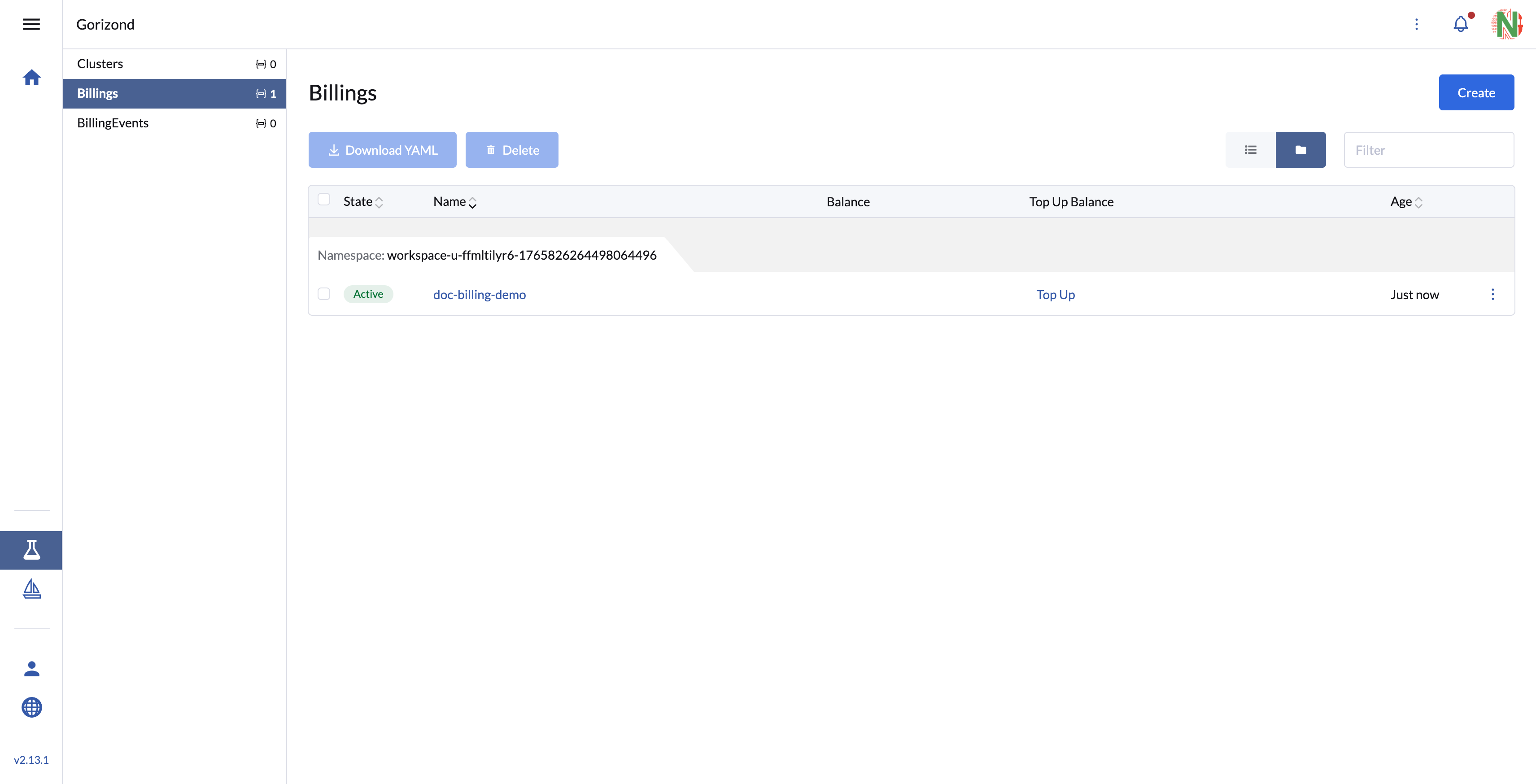
Task: Go to Home via house icon
Action: coord(31,78)
